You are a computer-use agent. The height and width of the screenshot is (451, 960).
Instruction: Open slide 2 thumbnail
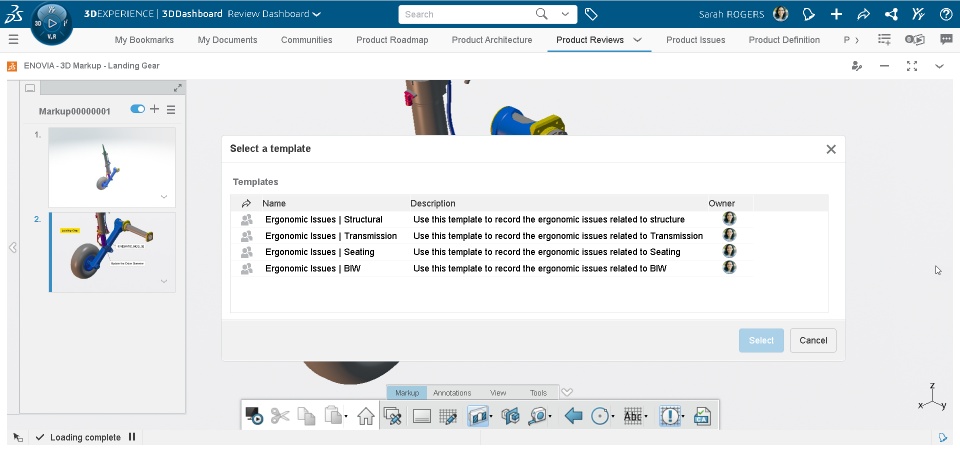coord(112,252)
